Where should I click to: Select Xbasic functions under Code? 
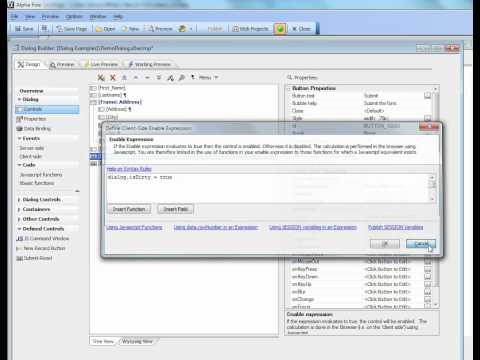[37, 183]
